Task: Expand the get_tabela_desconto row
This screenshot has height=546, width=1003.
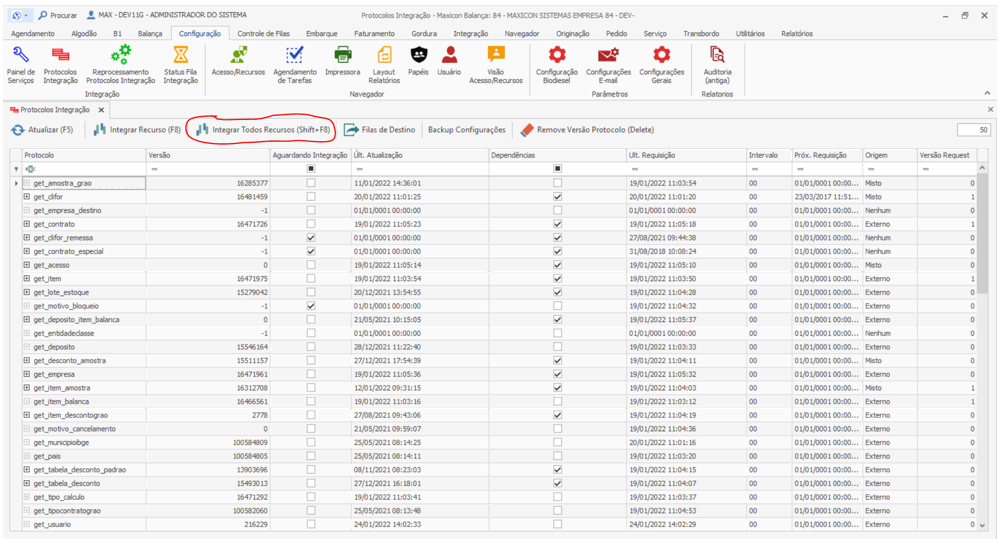Action: (27, 483)
